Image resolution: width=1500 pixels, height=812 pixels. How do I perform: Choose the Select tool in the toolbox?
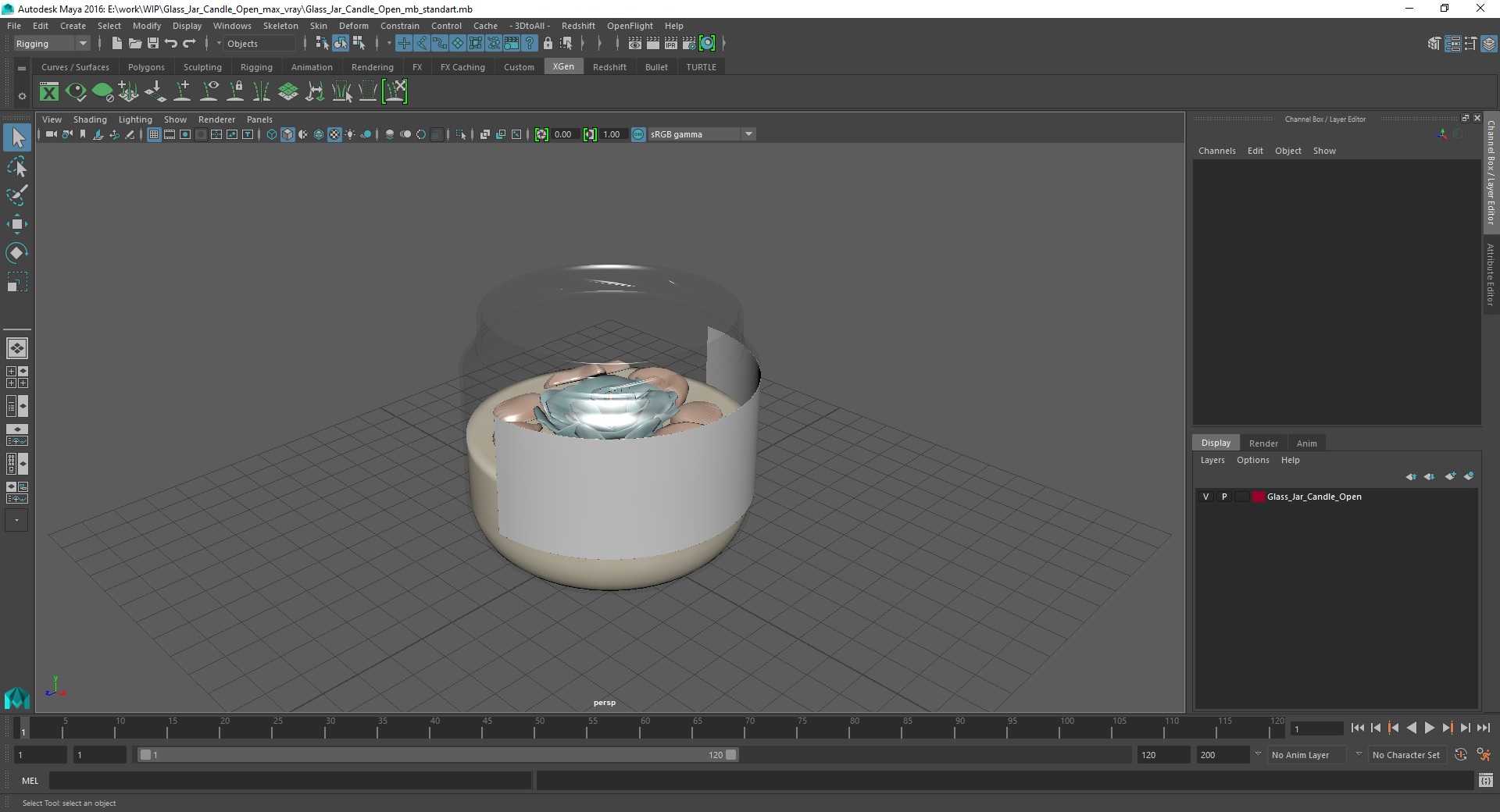tap(17, 138)
